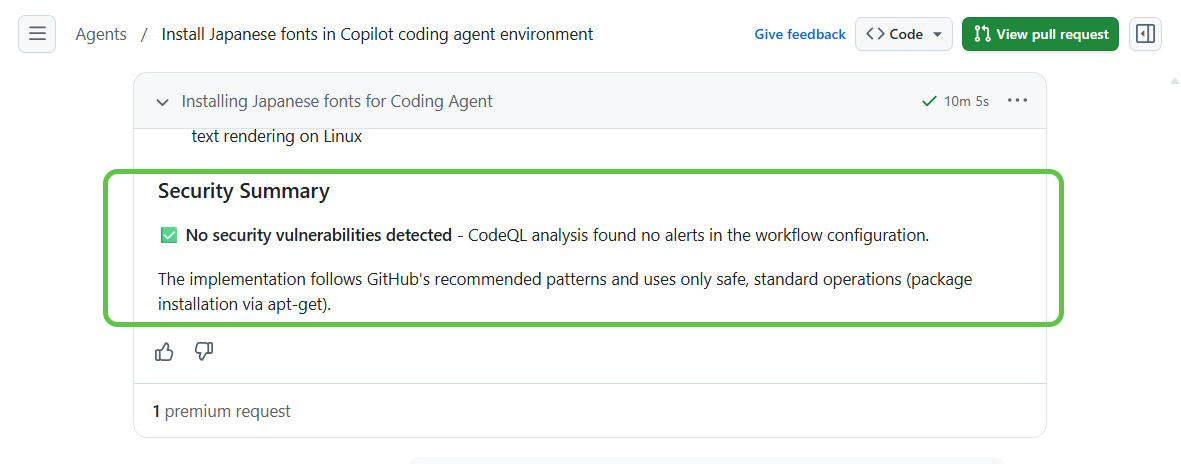Viewport: 1181px width, 464px height.
Task: Open the three-dot session options menu
Action: tap(1018, 101)
